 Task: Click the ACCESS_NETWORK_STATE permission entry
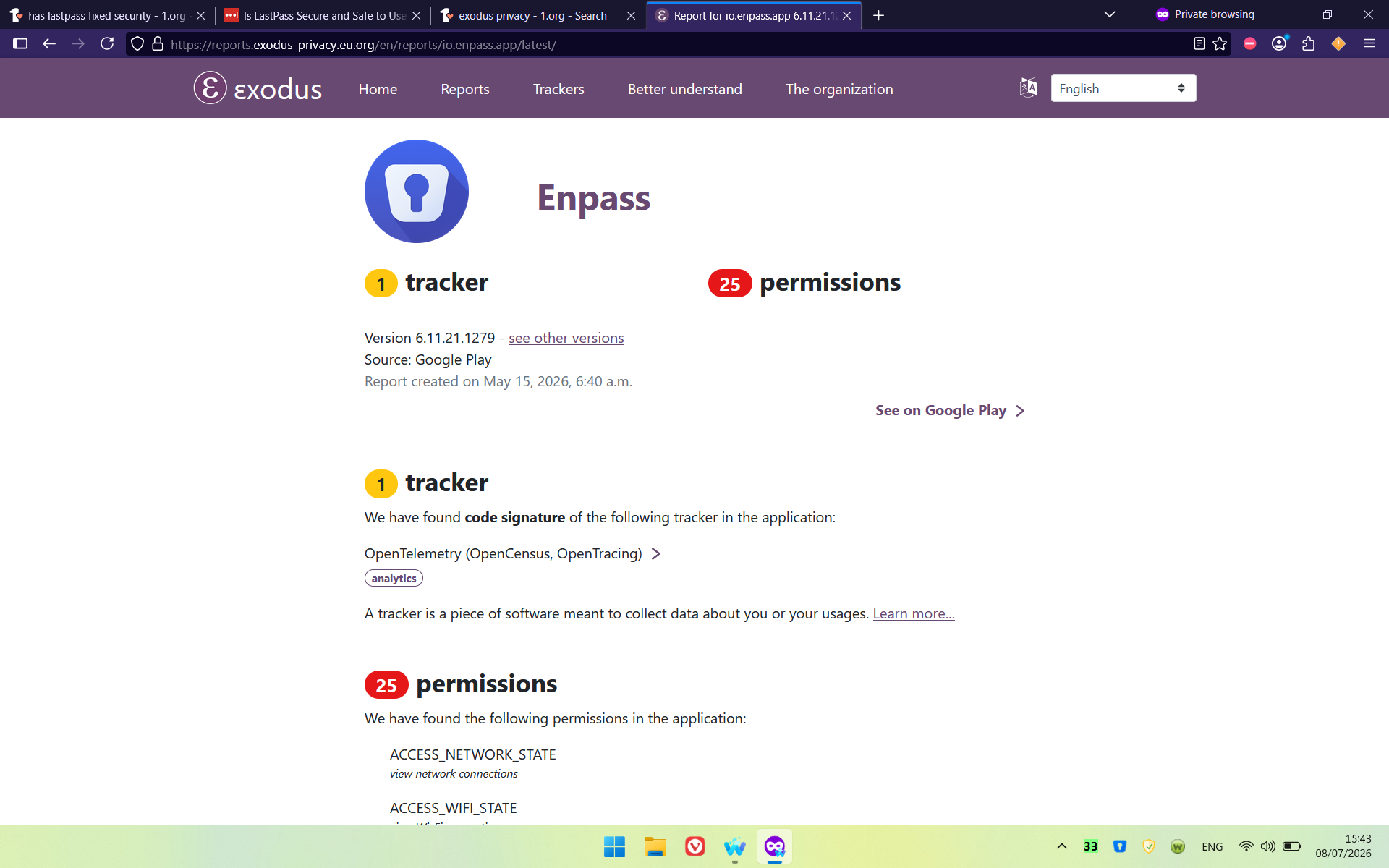(x=472, y=763)
